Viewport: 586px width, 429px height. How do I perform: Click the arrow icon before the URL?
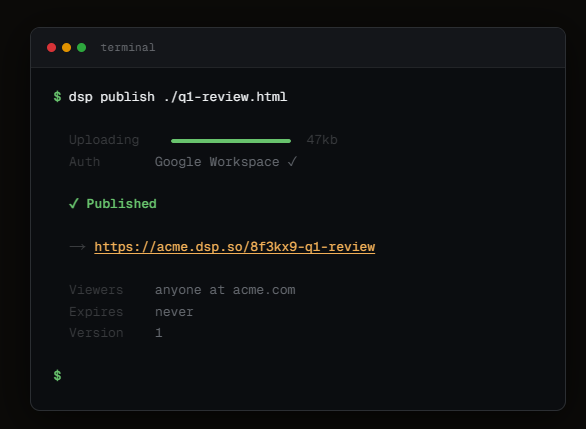coord(77,247)
